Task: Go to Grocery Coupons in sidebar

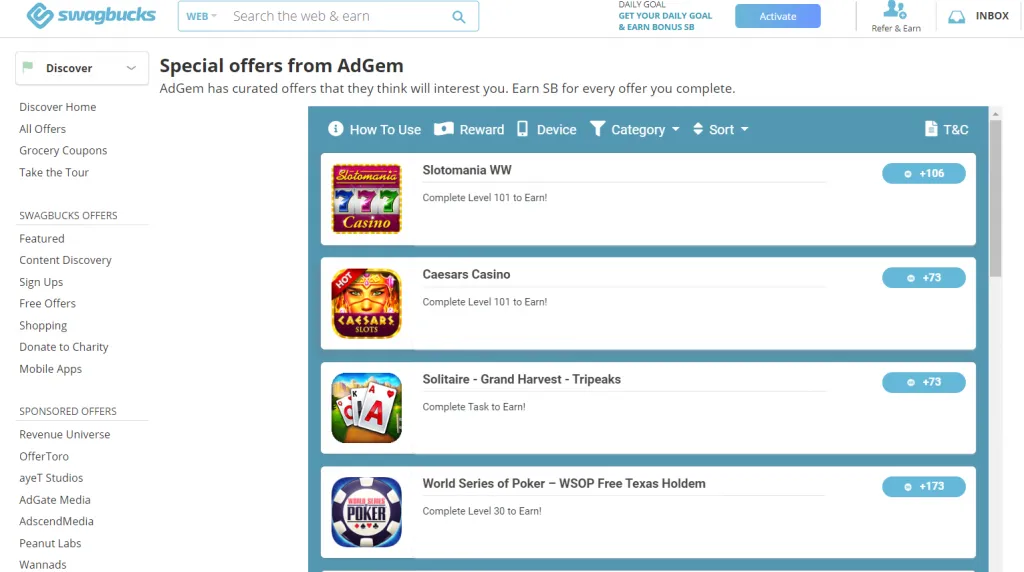Action: coord(63,150)
